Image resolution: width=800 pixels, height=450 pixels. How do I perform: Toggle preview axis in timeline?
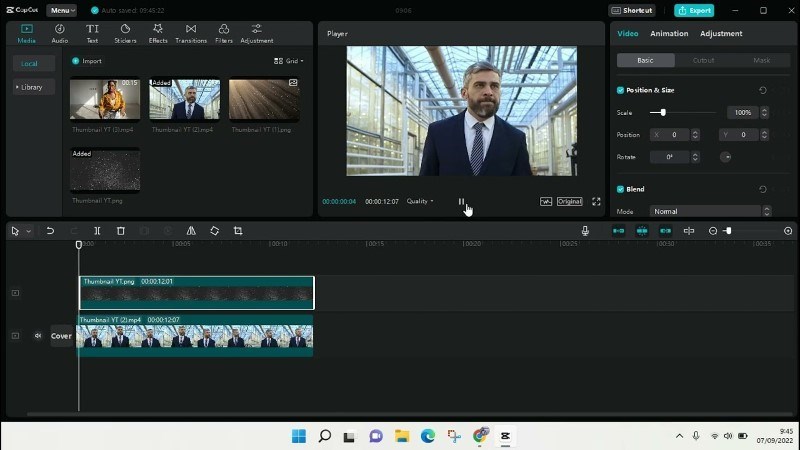pos(689,231)
